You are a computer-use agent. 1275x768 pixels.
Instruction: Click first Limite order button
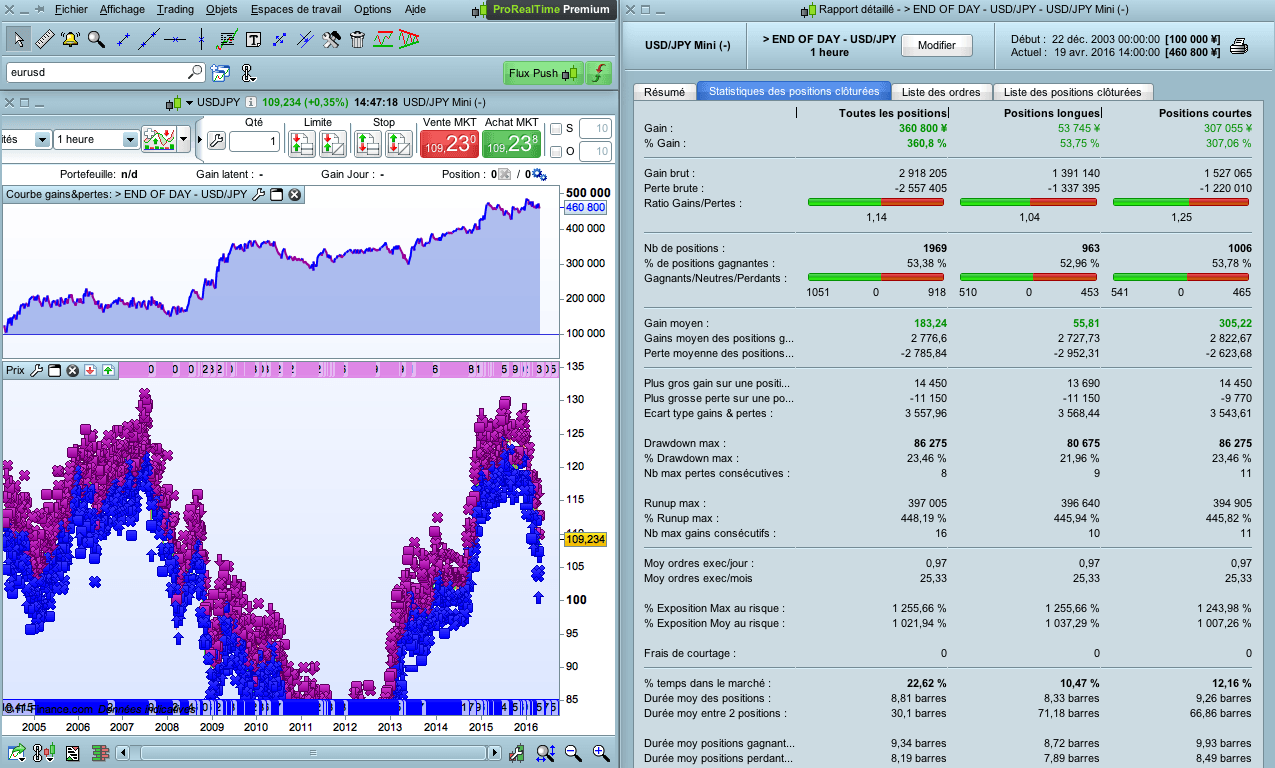[303, 144]
